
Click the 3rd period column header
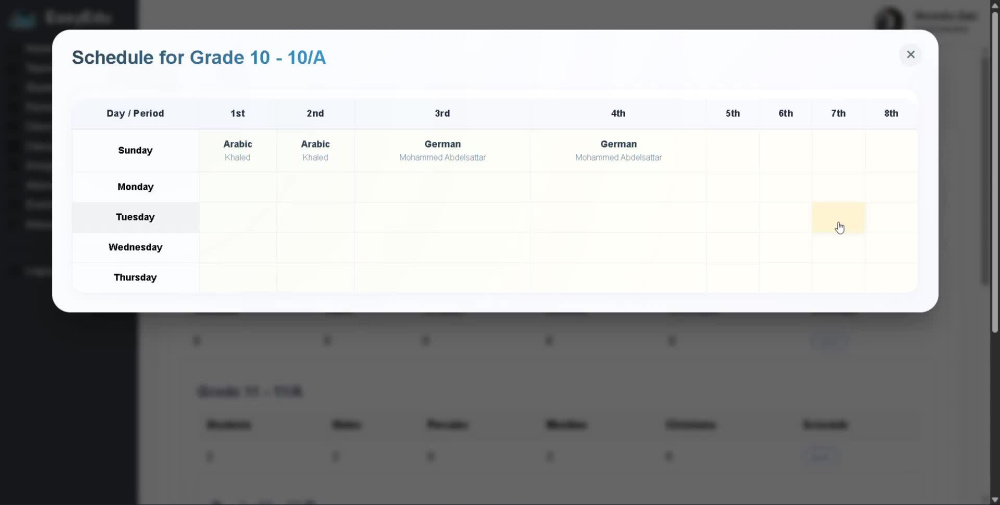point(442,113)
